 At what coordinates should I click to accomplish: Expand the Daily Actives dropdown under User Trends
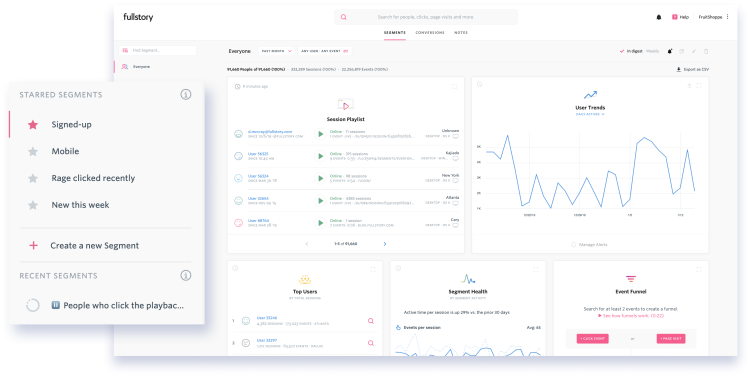[590, 114]
